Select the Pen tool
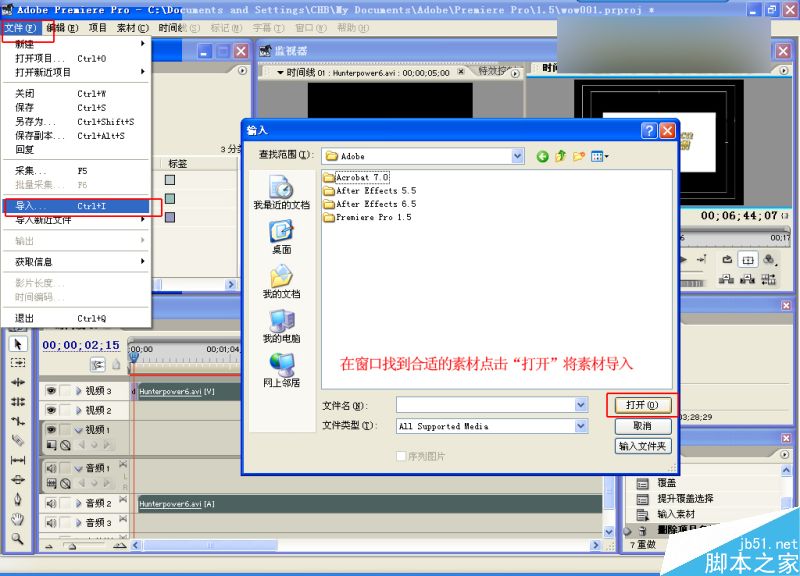Image resolution: width=800 pixels, height=576 pixels. click(18, 499)
